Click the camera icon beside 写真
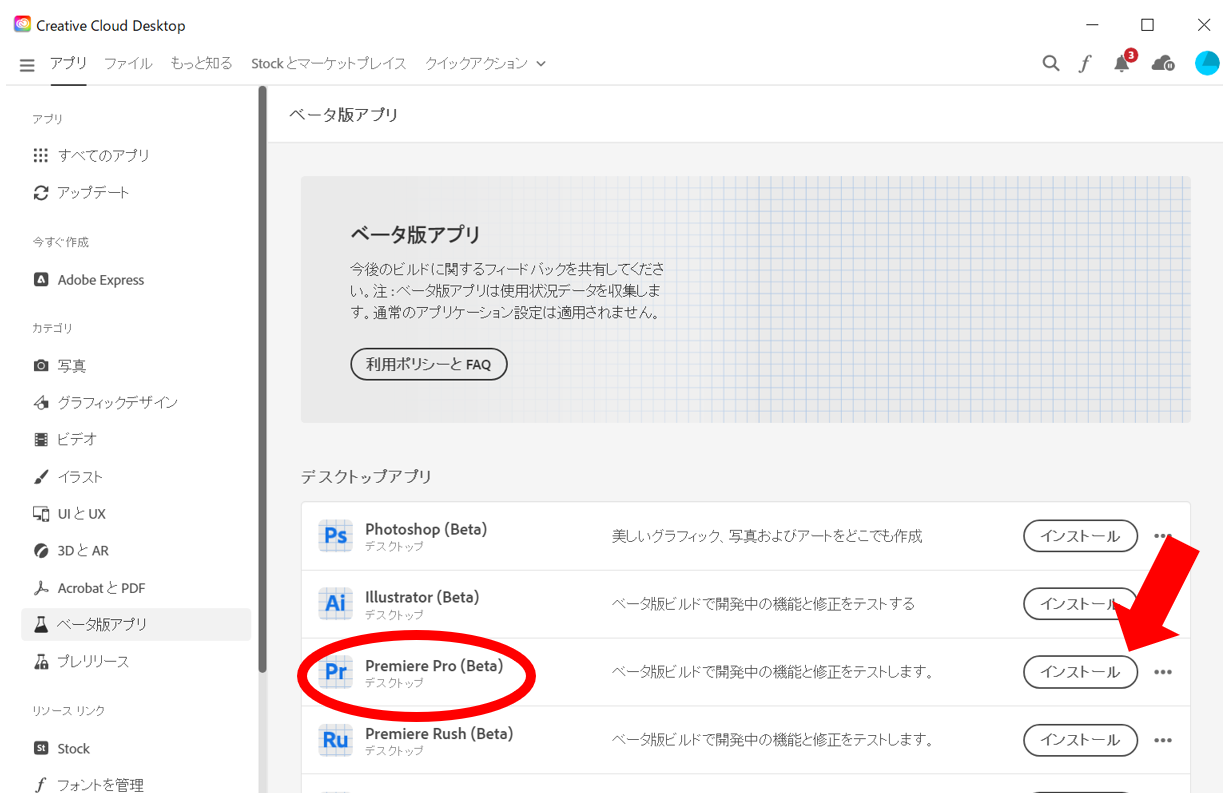Image resolution: width=1227 pixels, height=793 pixels. (41, 366)
